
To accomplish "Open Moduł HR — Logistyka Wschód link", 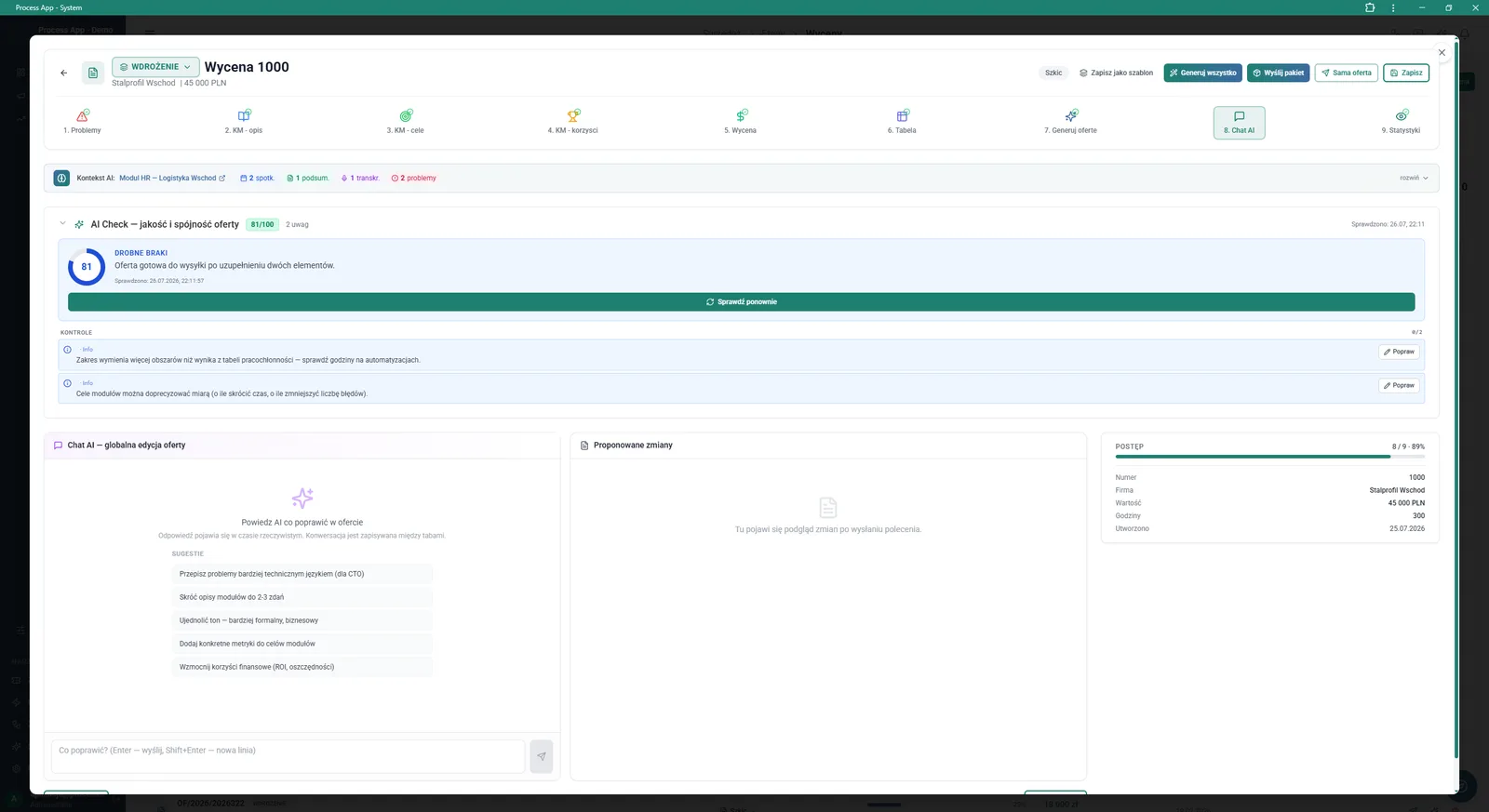I will [172, 178].
